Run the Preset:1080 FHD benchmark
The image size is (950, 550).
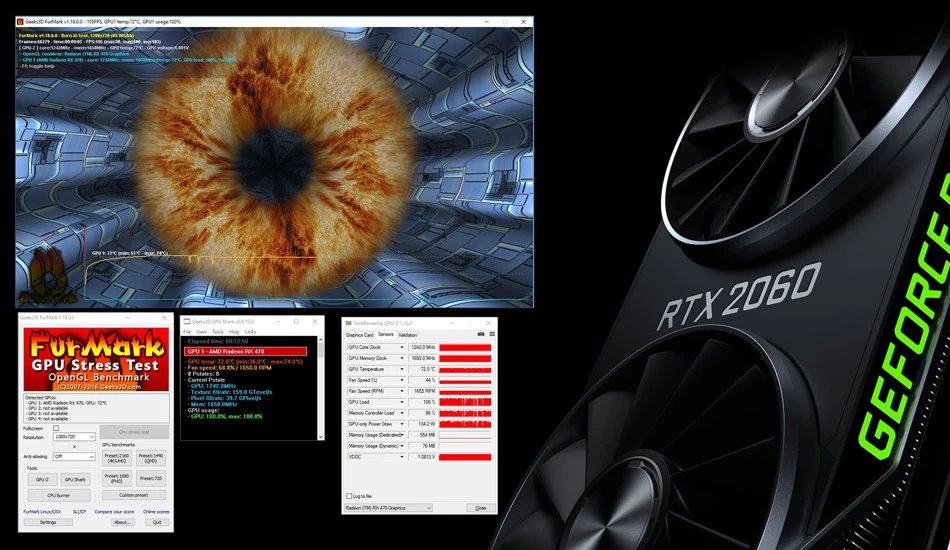click(x=116, y=479)
